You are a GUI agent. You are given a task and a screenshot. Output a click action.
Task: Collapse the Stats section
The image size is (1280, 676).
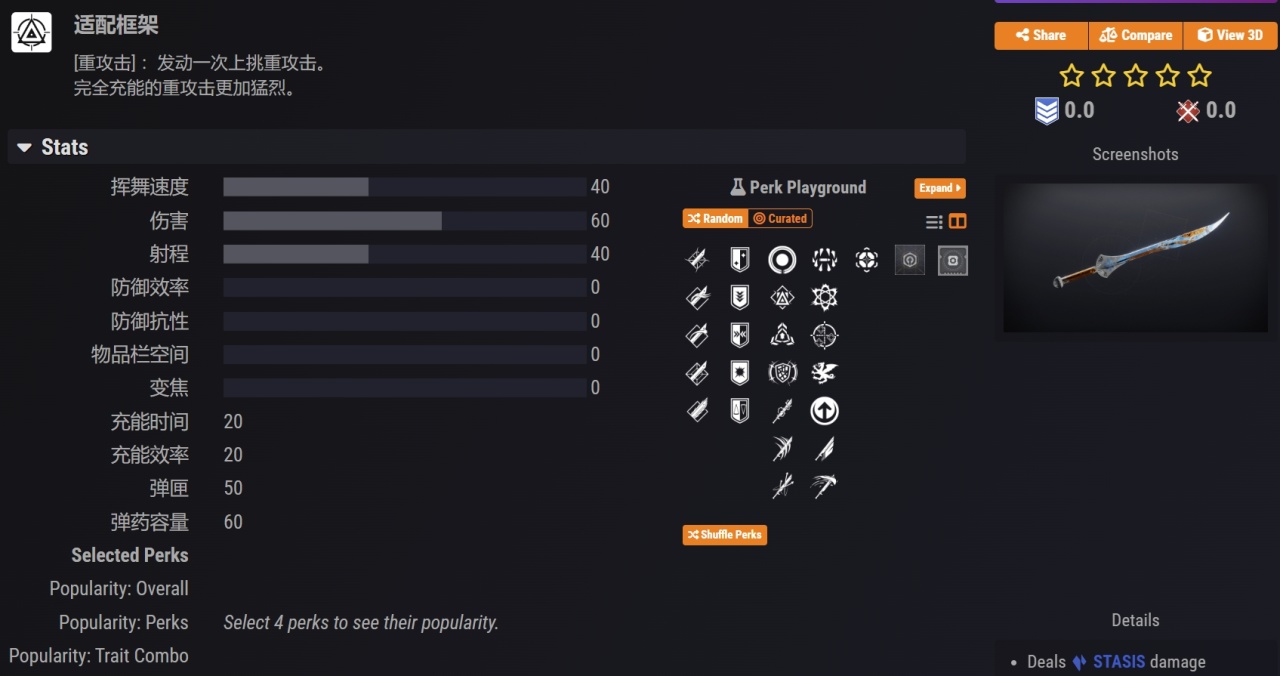point(25,148)
